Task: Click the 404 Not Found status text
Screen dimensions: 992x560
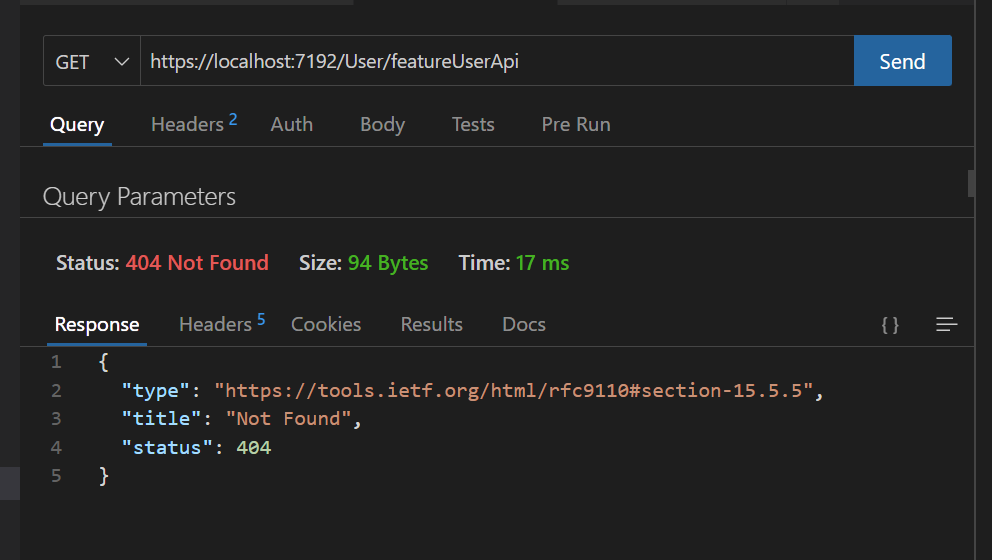Action: tap(197, 263)
